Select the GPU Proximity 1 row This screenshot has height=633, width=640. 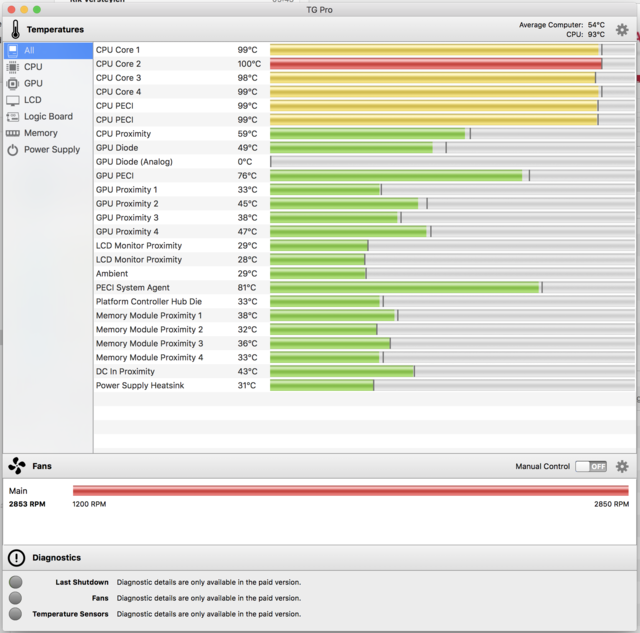364,190
